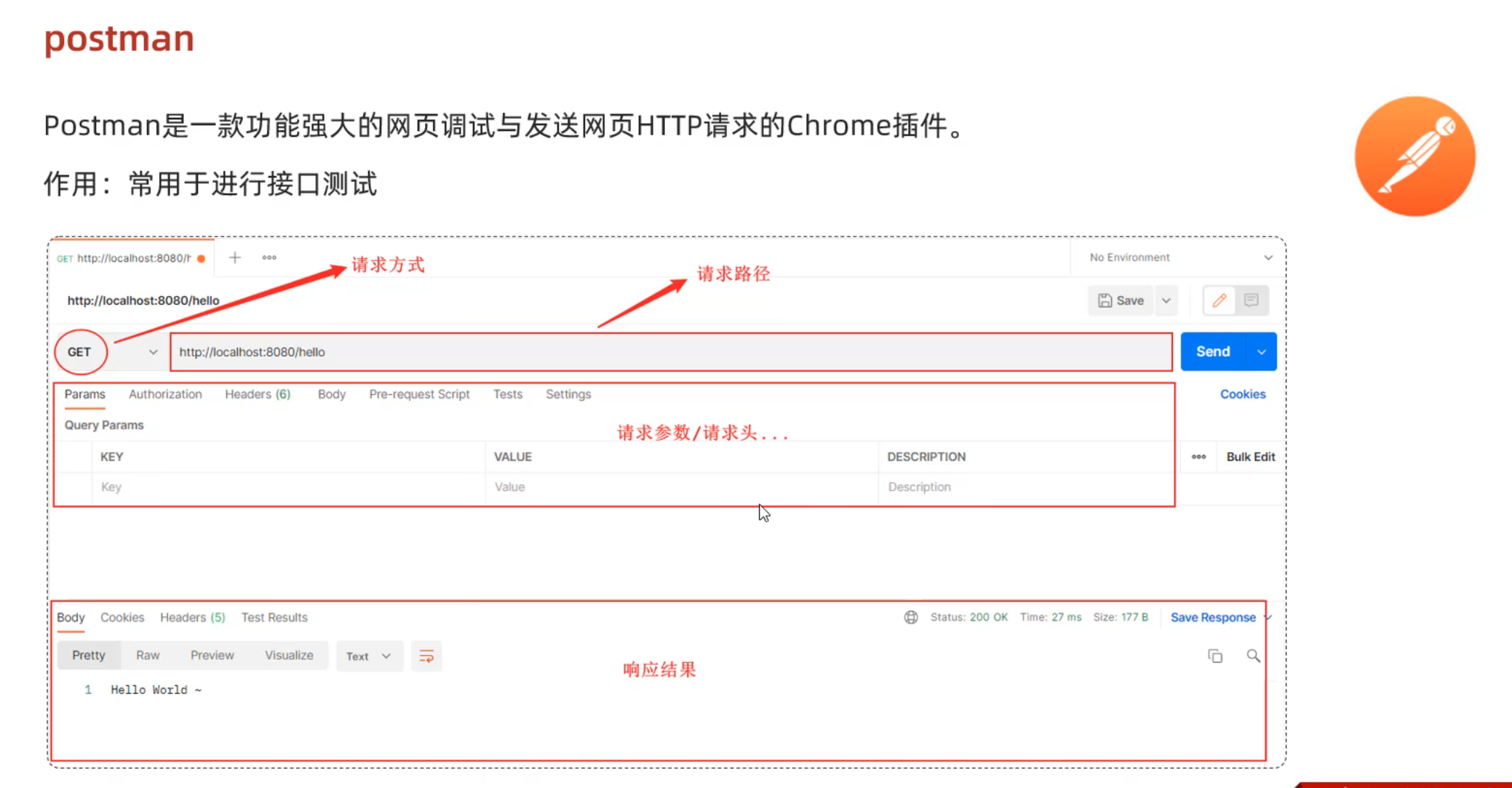Image resolution: width=1512 pixels, height=788 pixels.
Task: Click the Cookies link
Action: [1242, 394]
